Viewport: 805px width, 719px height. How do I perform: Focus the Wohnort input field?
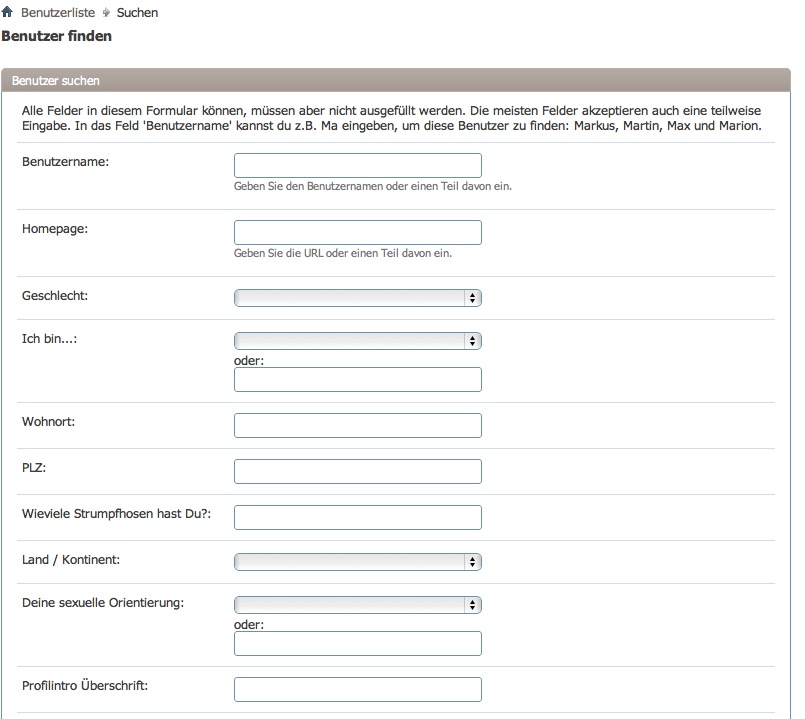coord(358,425)
